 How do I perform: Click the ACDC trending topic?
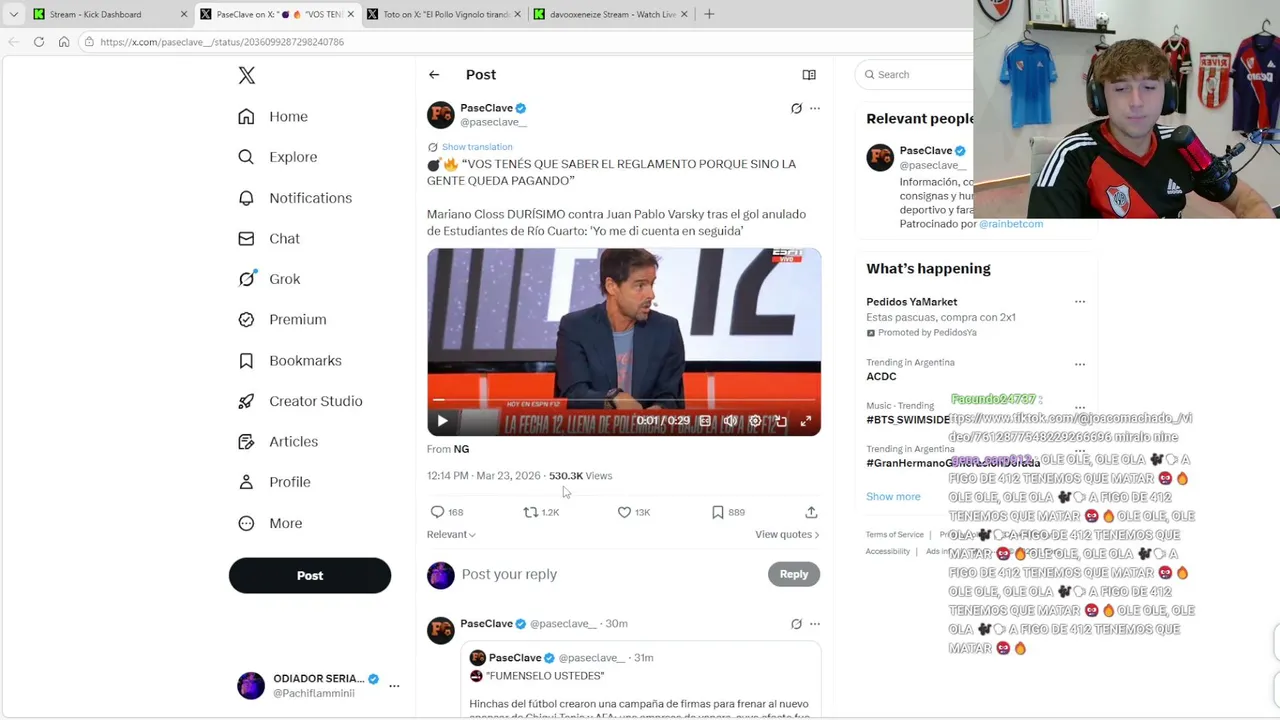click(x=881, y=377)
